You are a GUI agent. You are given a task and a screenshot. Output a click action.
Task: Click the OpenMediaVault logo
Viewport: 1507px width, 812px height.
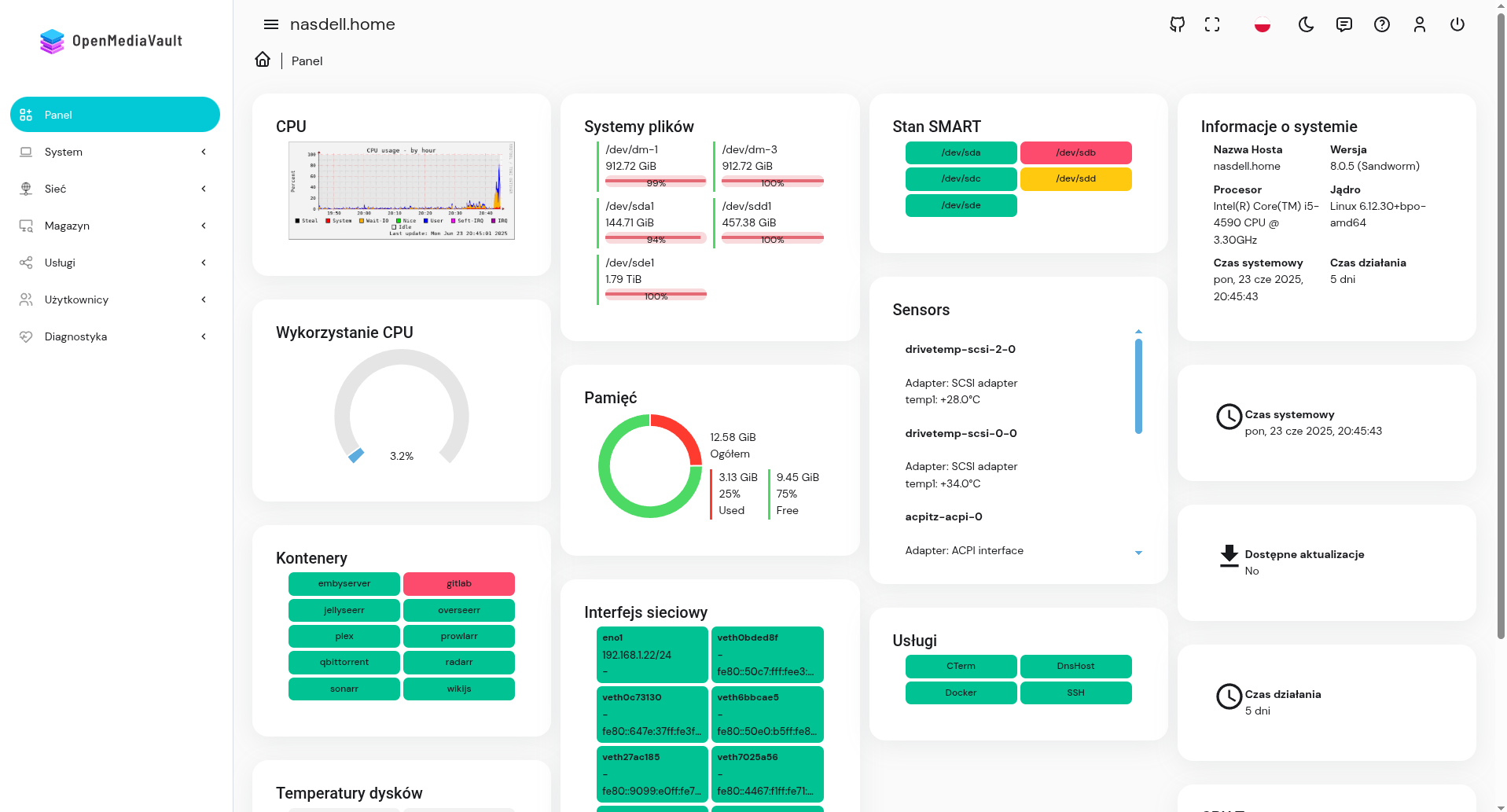[111, 41]
